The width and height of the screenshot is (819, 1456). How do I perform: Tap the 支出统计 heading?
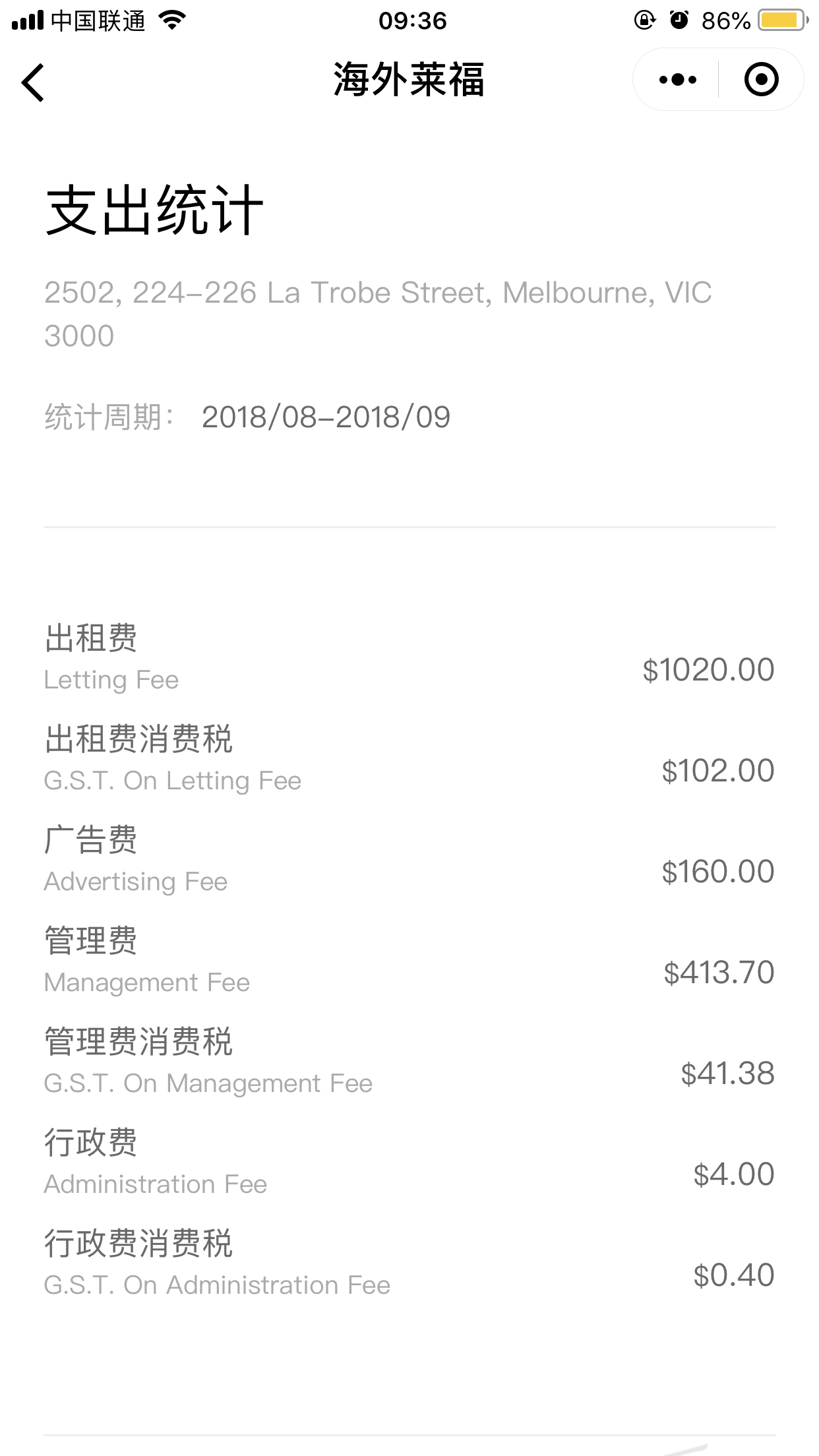tap(154, 210)
